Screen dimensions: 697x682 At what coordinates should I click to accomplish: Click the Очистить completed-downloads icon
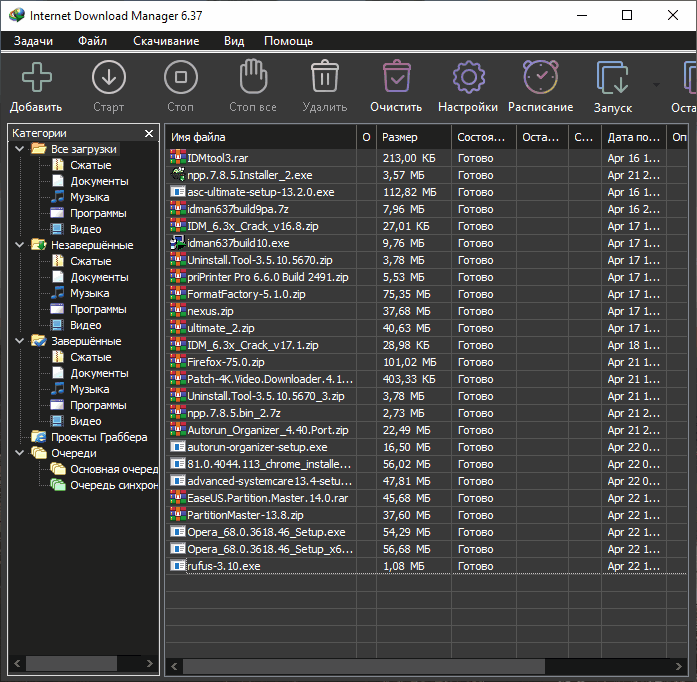click(x=397, y=76)
